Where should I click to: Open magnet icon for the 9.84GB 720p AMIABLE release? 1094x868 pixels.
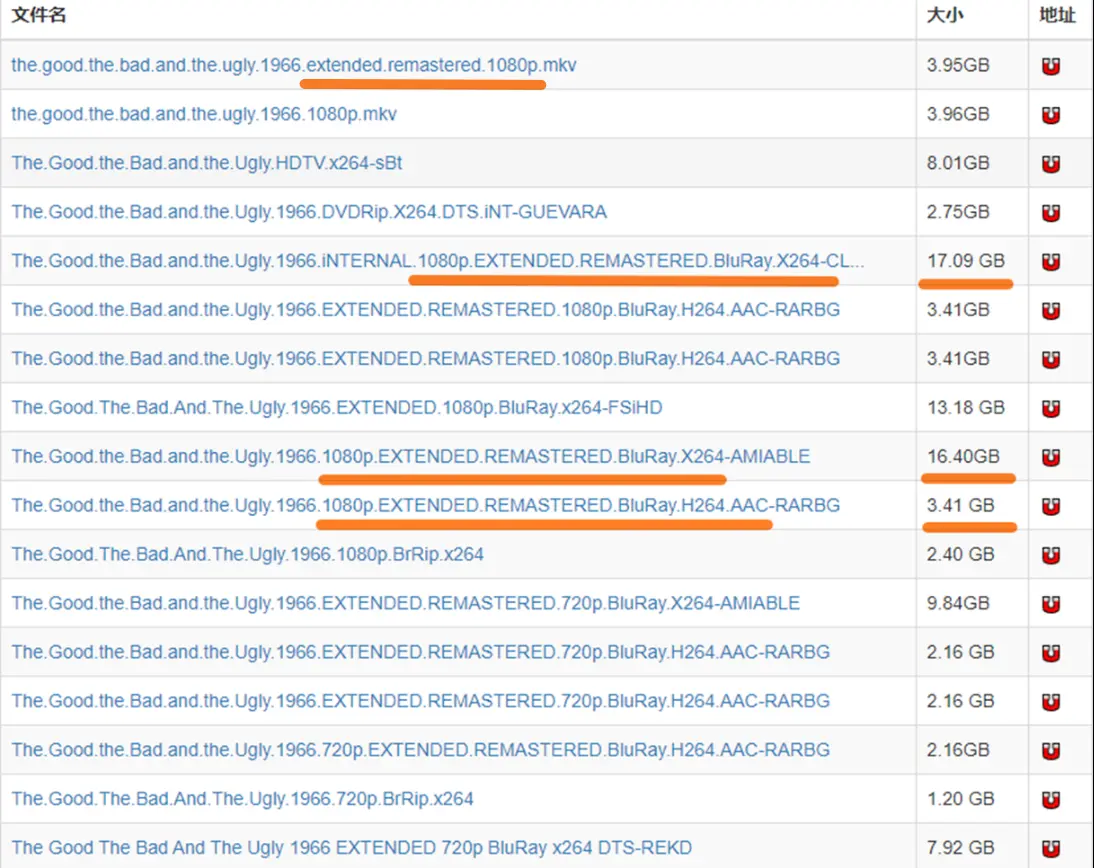(x=1051, y=604)
